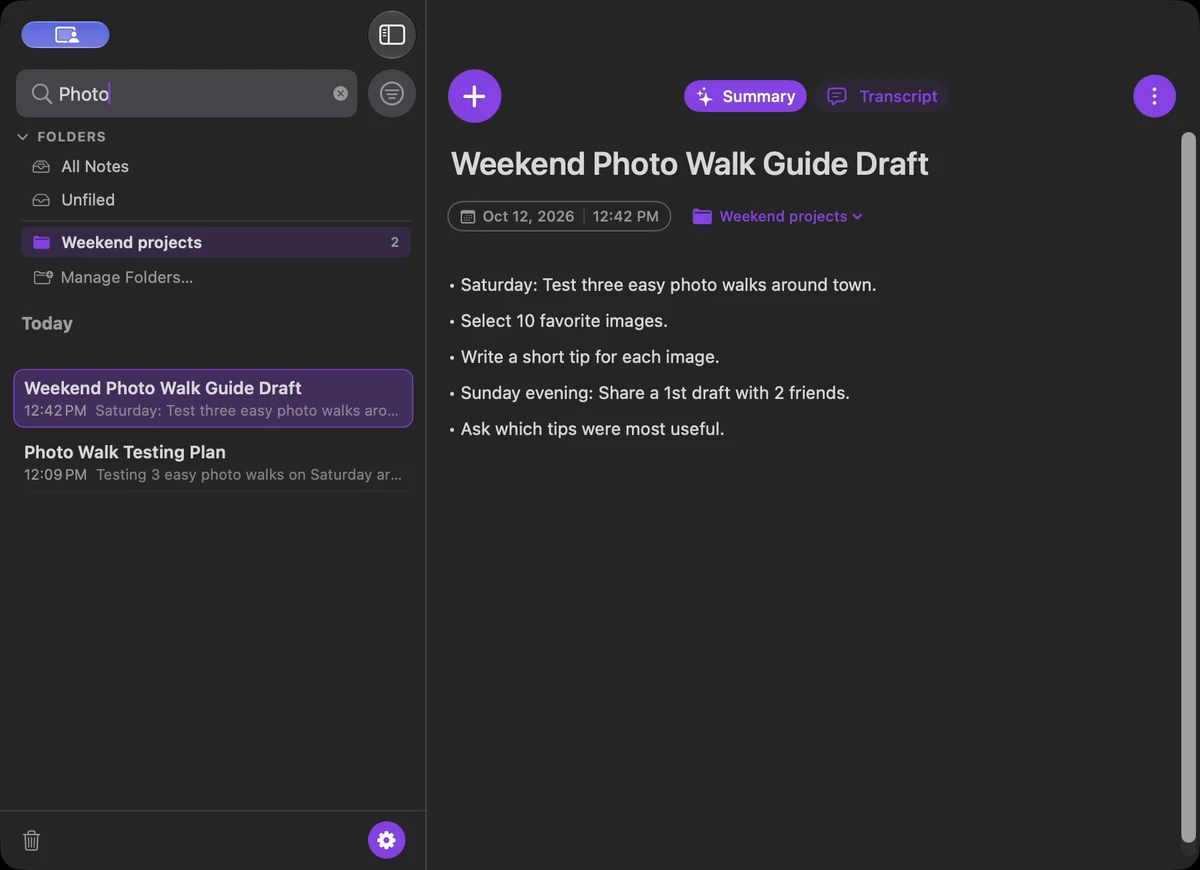Click the search field containing Photo
The height and width of the screenshot is (870, 1200).
(x=186, y=93)
